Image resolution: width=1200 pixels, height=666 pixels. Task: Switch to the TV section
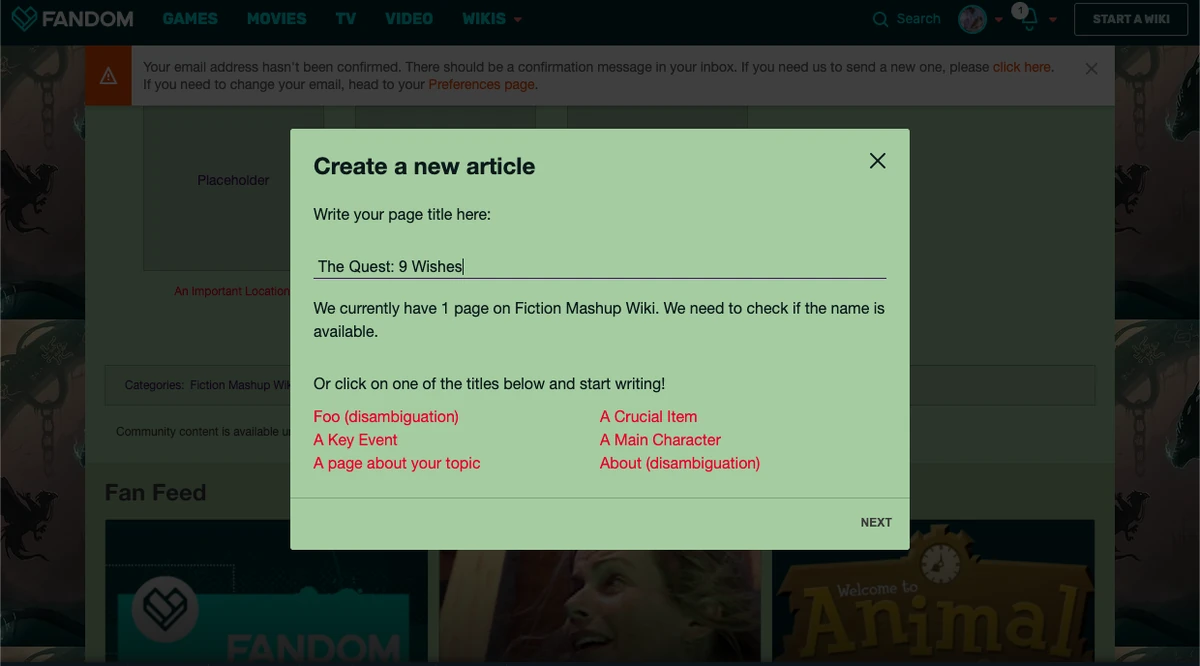pyautogui.click(x=345, y=18)
